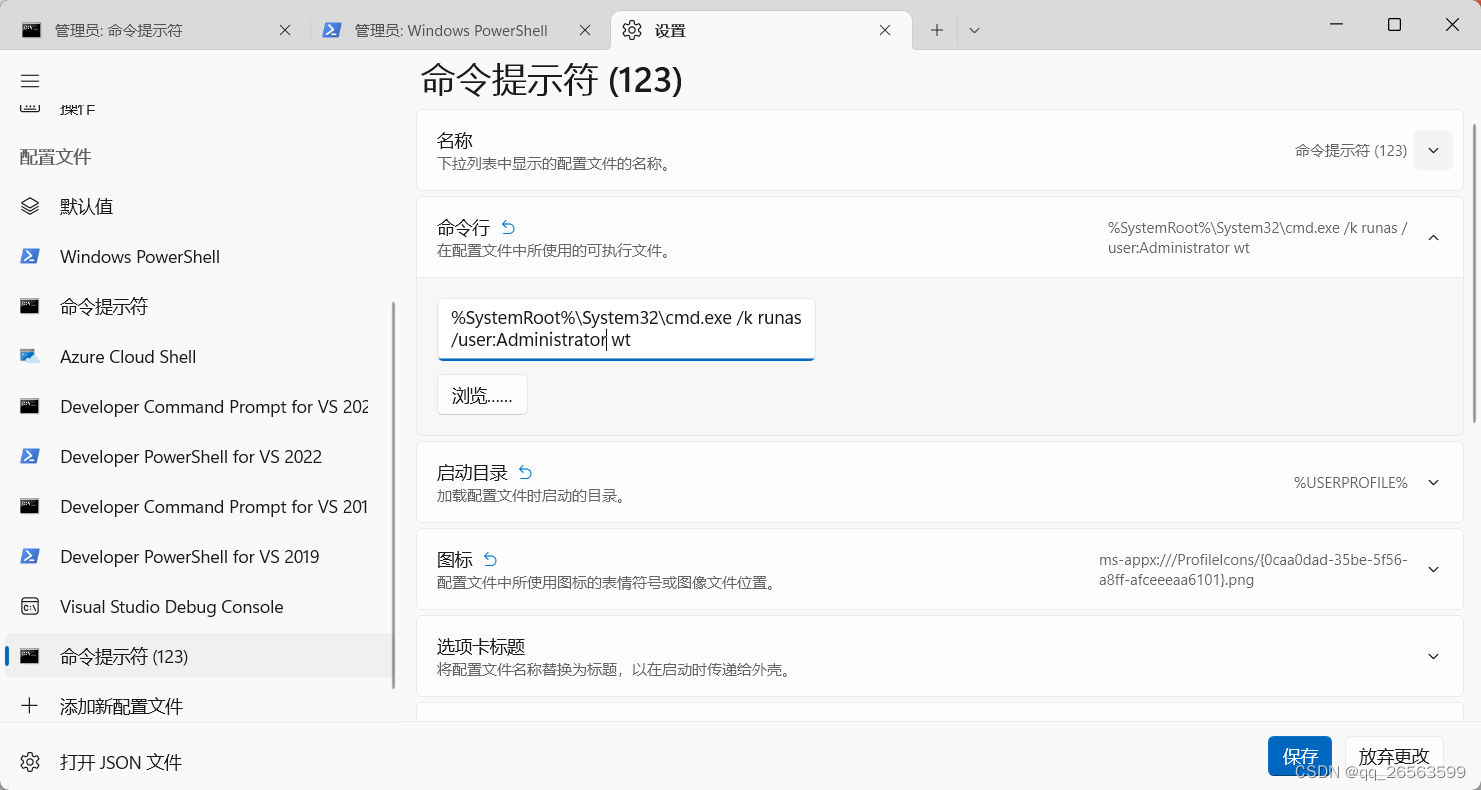Click the command prompt tab icon
This screenshot has height=790, width=1481.
pyautogui.click(x=31, y=30)
